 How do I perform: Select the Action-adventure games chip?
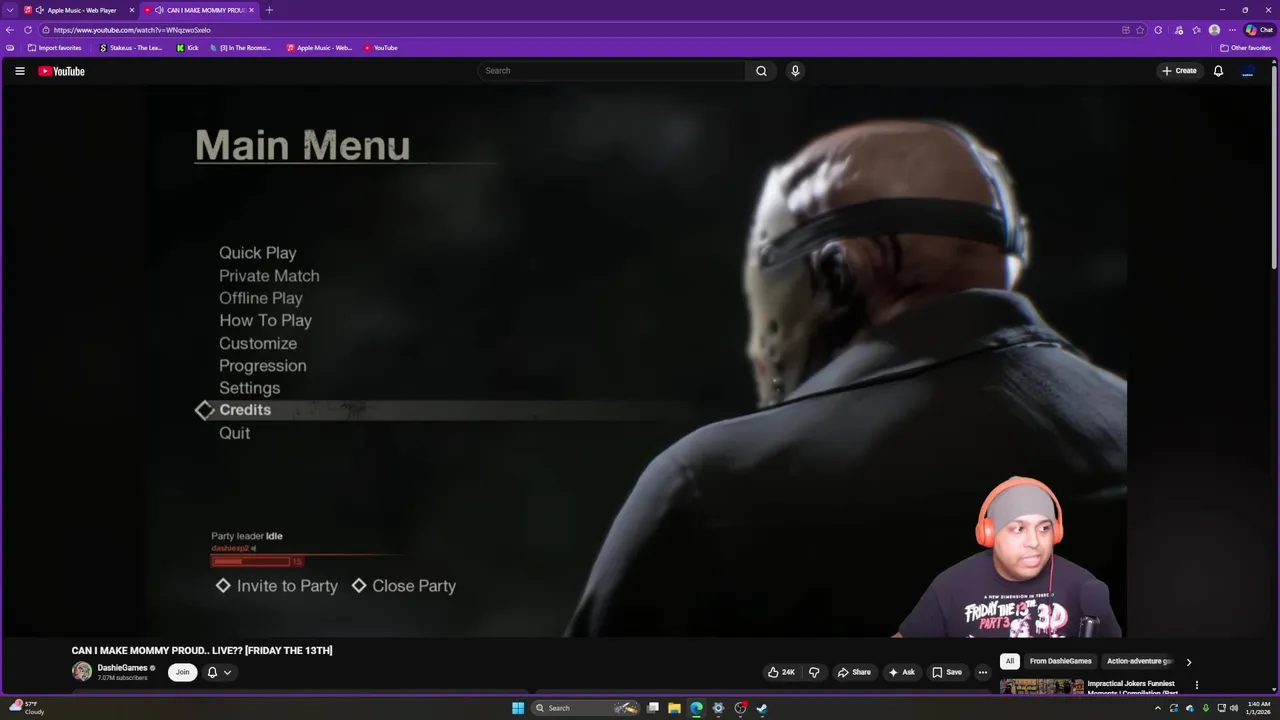[1139, 661]
